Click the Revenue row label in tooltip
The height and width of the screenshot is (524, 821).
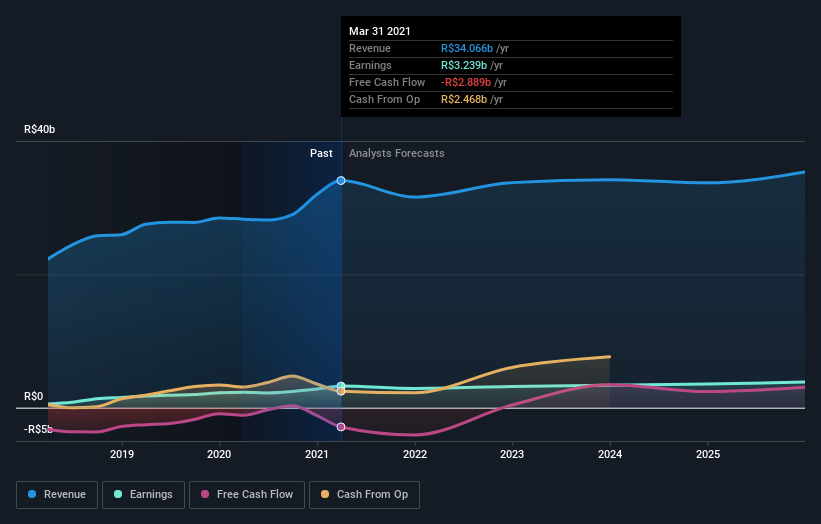point(370,48)
